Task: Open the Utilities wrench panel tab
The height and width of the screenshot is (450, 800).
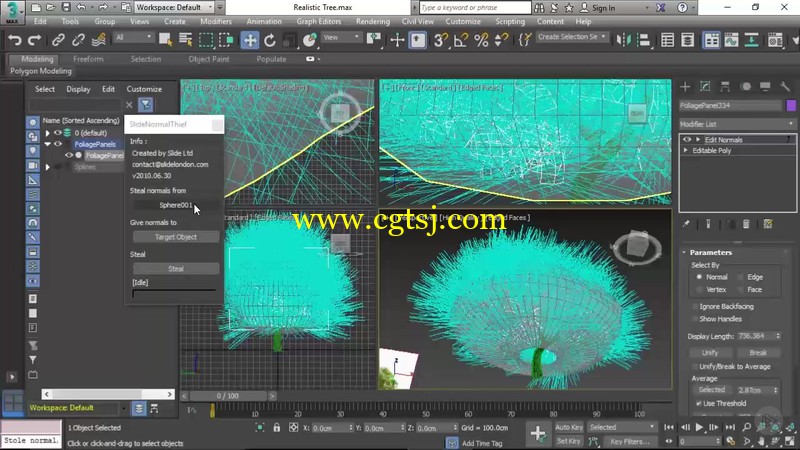Action: [785, 87]
